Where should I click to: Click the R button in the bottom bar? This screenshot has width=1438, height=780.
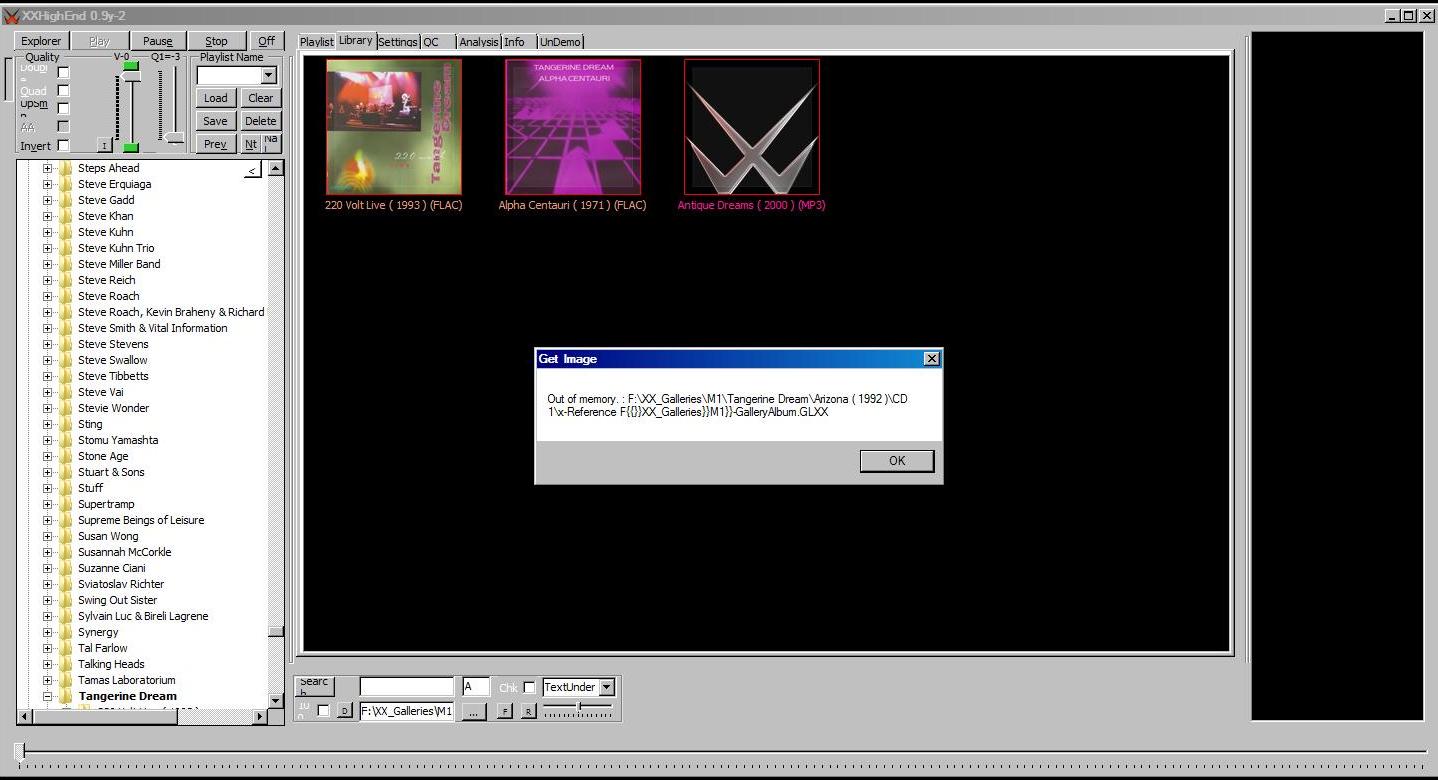pos(529,711)
